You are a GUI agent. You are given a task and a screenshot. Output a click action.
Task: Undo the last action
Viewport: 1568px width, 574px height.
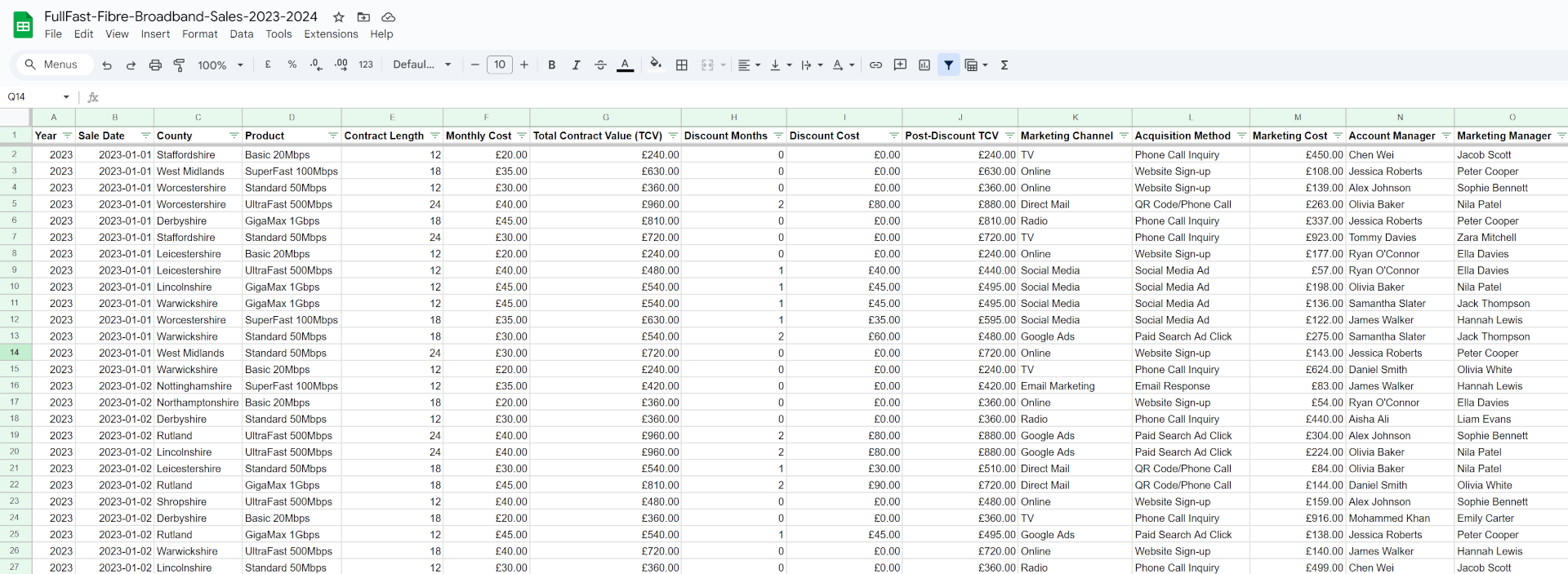[107, 65]
